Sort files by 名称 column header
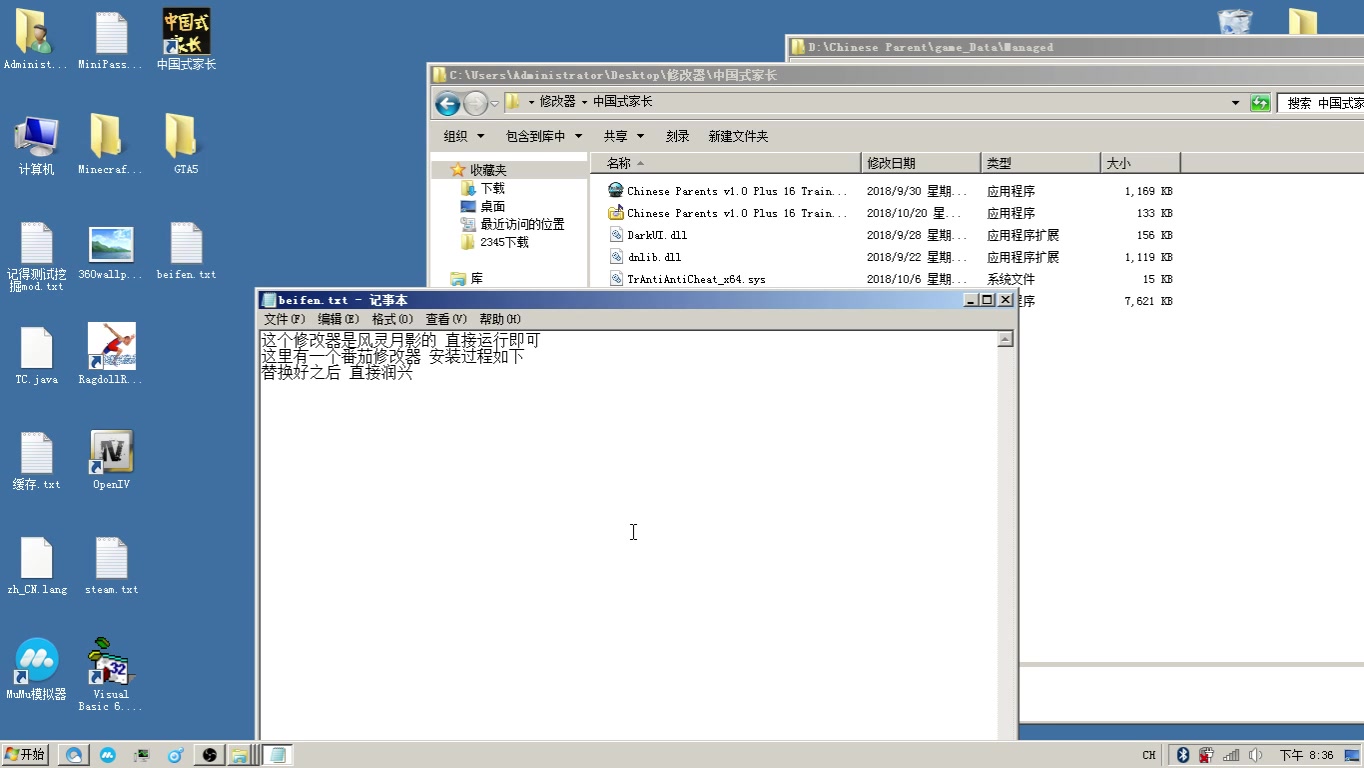Image resolution: width=1364 pixels, height=768 pixels. (725, 163)
